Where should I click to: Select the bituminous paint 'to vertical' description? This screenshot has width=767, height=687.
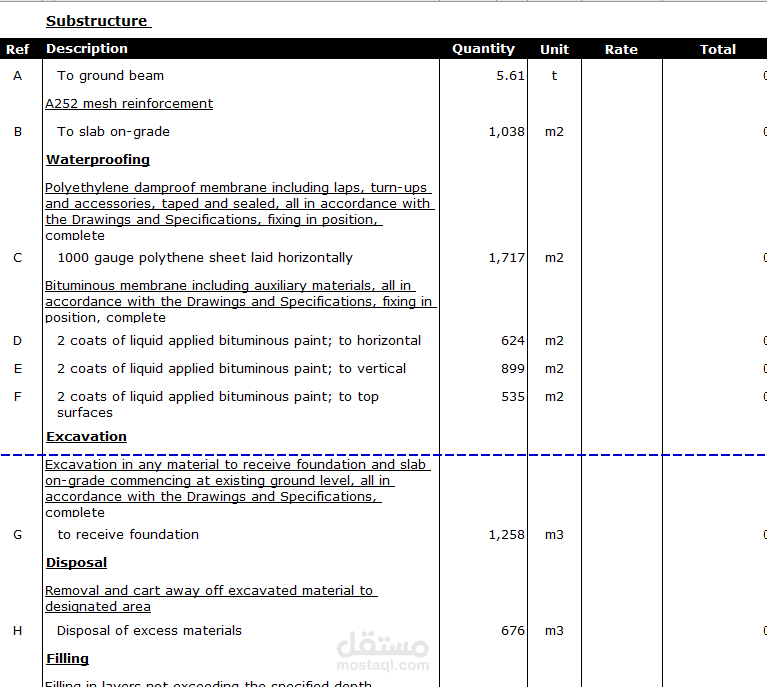pos(231,368)
